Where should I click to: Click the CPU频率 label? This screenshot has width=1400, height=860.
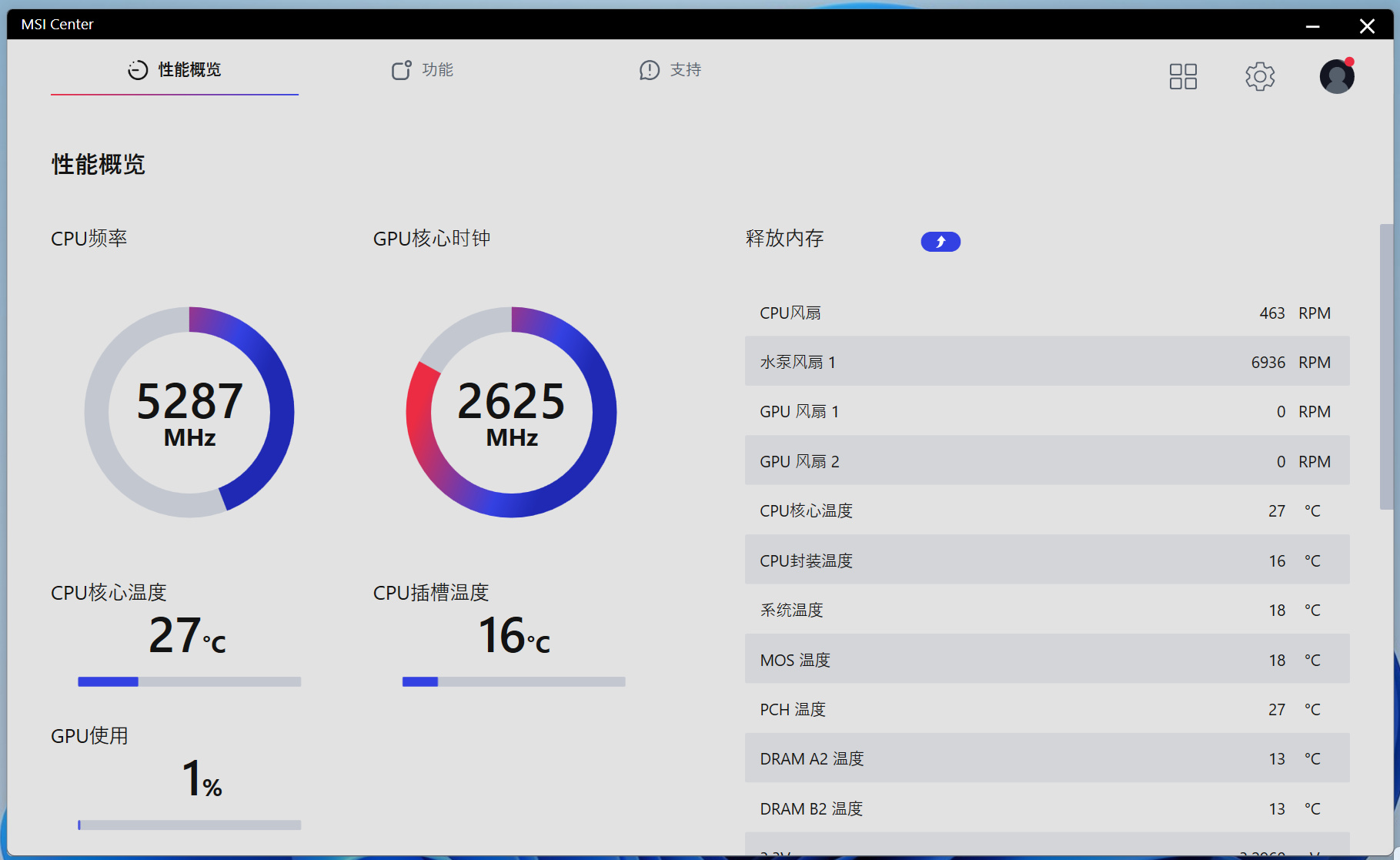point(89,239)
